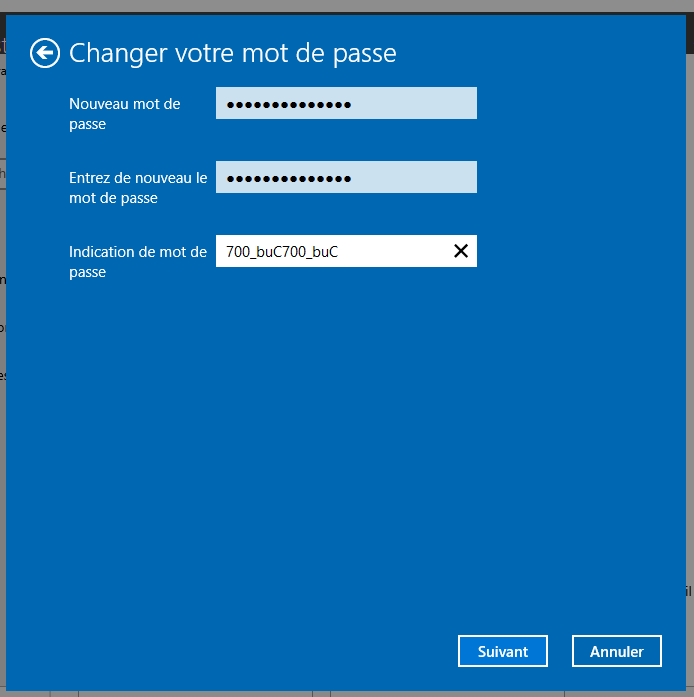This screenshot has width=694, height=697.
Task: Clear the password hint with the X icon
Action: (x=461, y=251)
